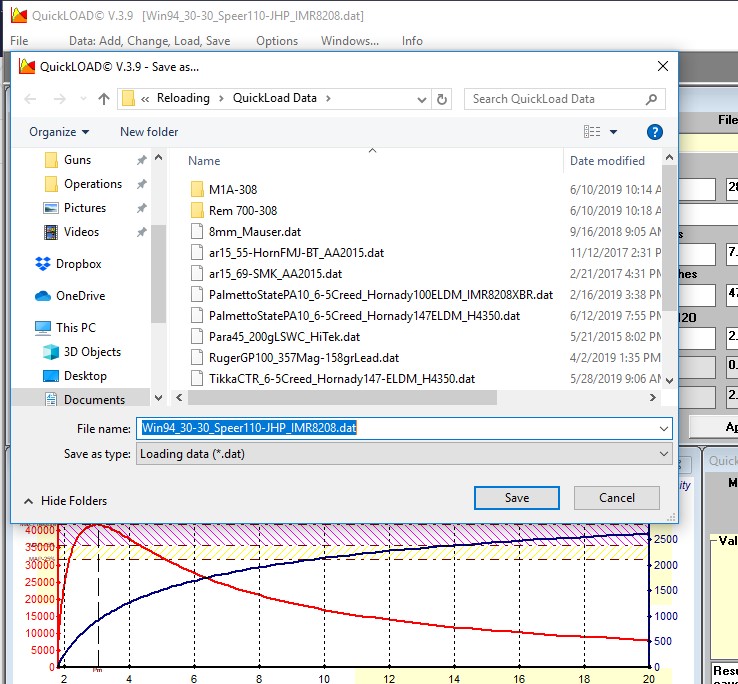Create a New folder
This screenshot has width=738, height=684.
(x=149, y=132)
